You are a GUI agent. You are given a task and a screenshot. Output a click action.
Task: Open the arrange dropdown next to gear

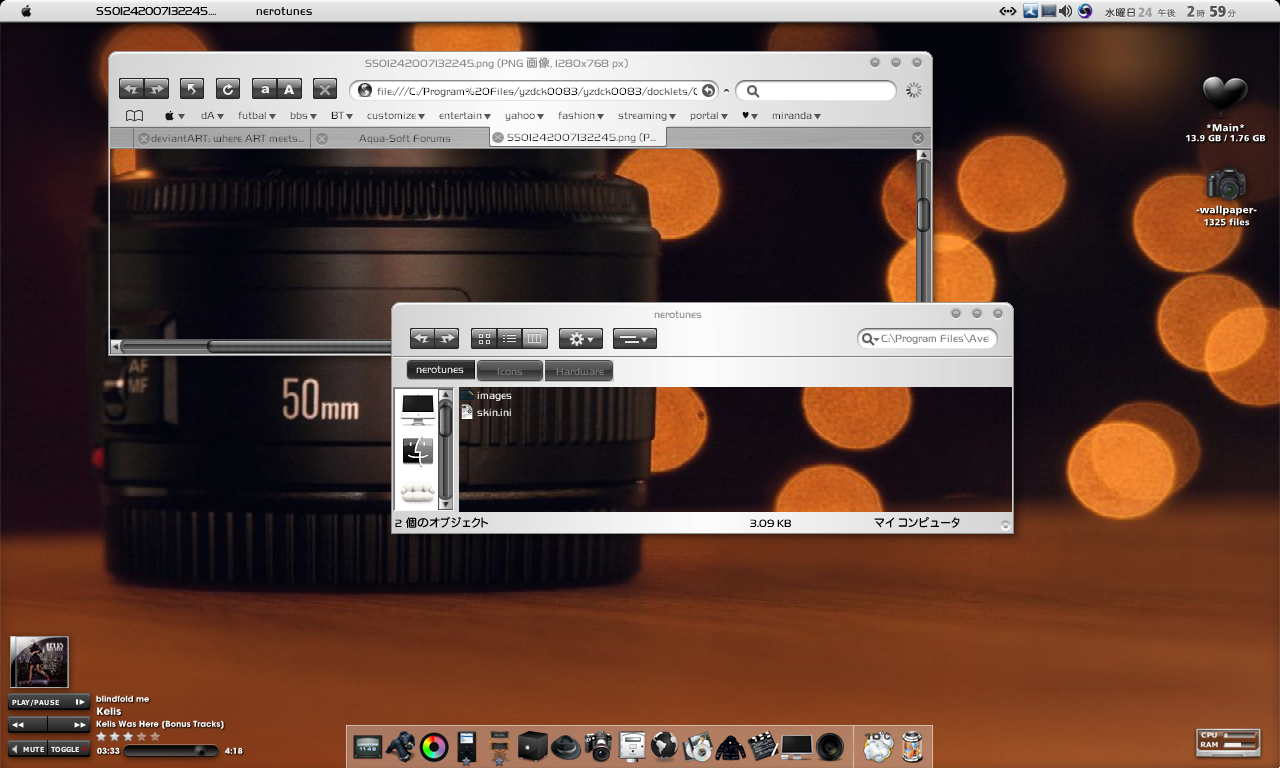click(635, 339)
